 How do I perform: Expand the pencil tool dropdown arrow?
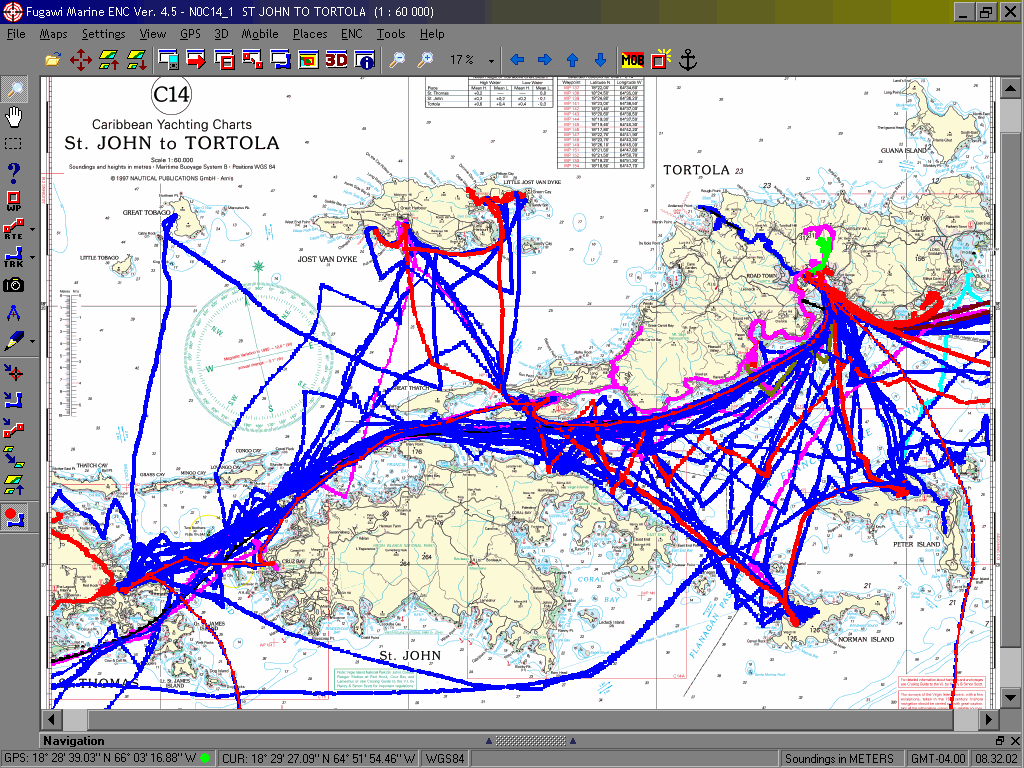click(x=32, y=341)
